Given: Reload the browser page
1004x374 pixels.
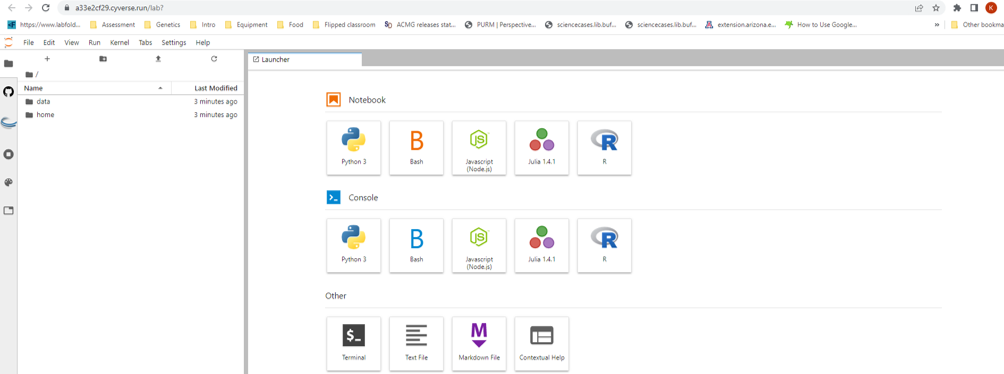Looking at the screenshot, I should pos(45,8).
